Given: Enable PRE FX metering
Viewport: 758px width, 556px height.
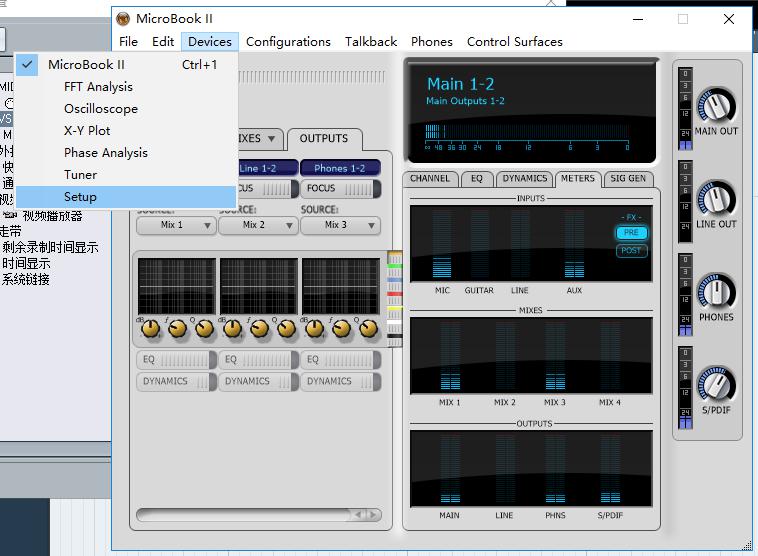Looking at the screenshot, I should (631, 233).
